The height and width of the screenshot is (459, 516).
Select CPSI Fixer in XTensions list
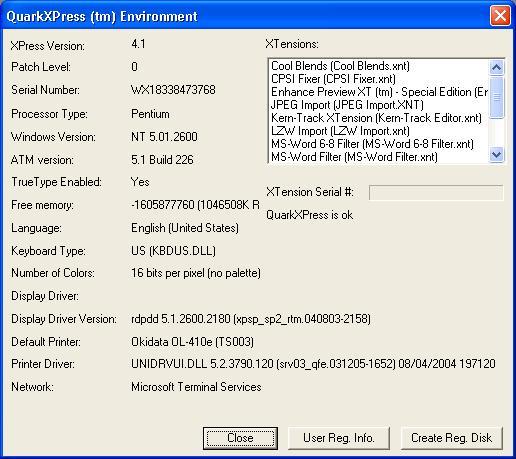(333, 79)
